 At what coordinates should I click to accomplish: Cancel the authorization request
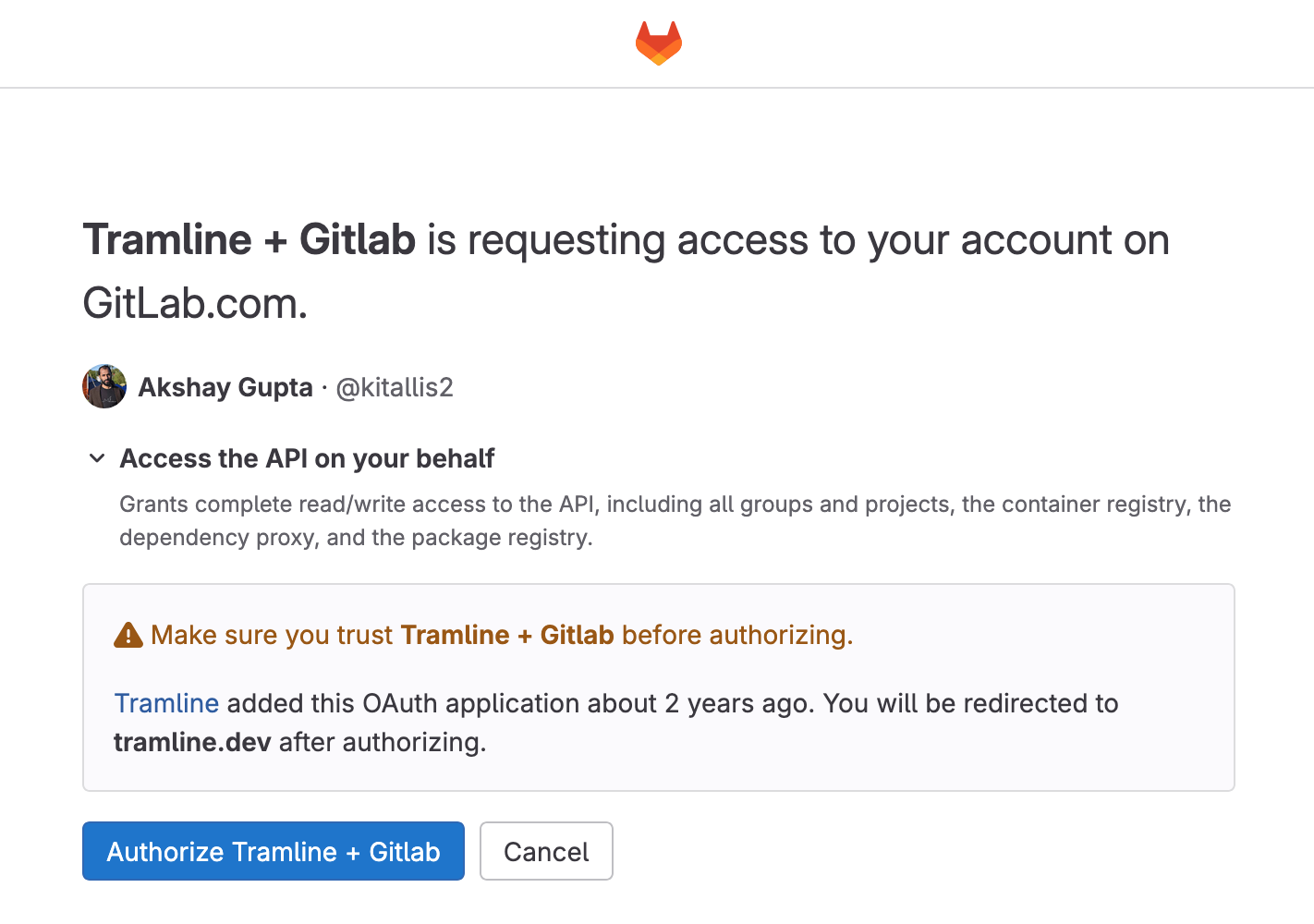pyautogui.click(x=546, y=851)
